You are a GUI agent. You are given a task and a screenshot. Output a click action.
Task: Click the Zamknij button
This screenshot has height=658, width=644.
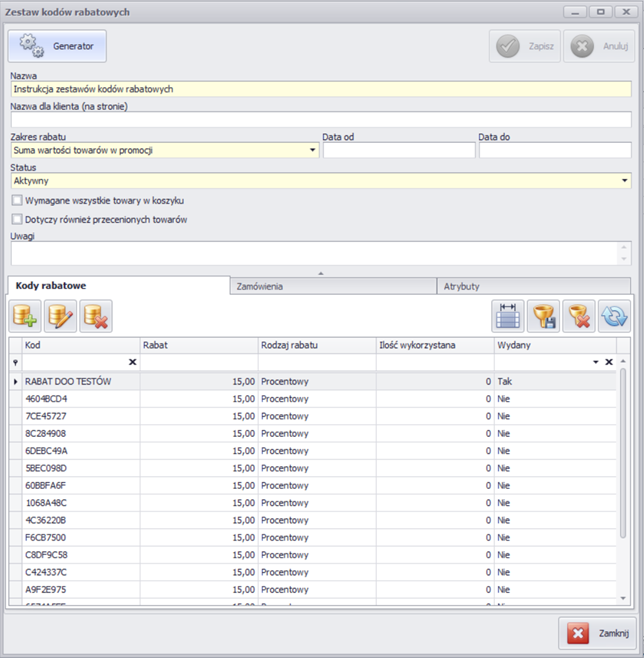coord(598,633)
